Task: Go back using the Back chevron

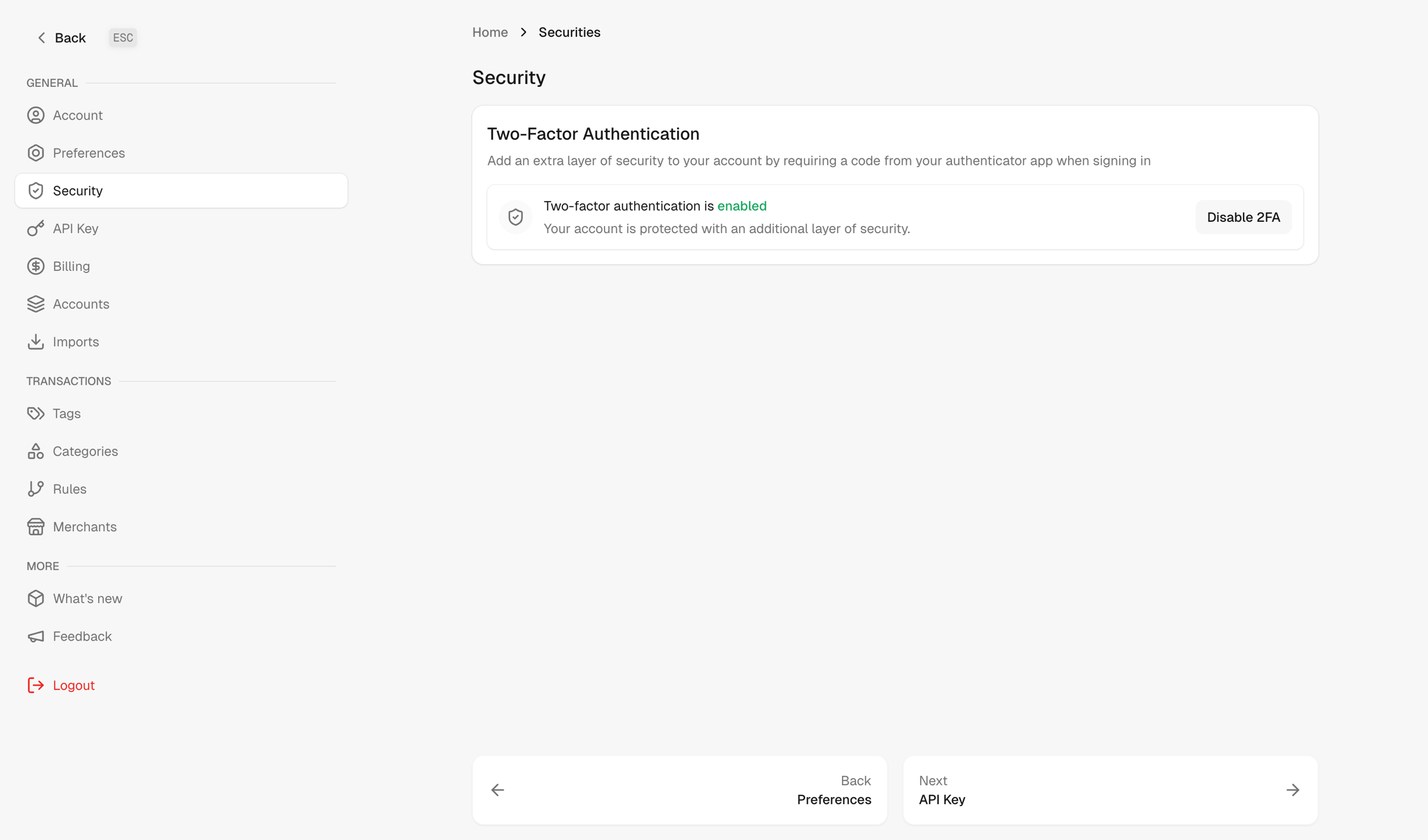Action: tap(42, 38)
